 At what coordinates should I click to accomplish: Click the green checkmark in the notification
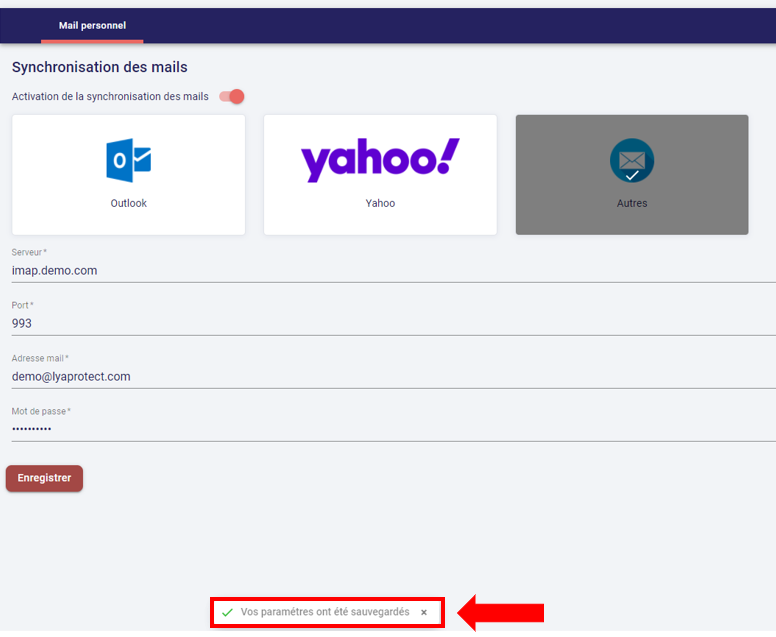point(227,612)
